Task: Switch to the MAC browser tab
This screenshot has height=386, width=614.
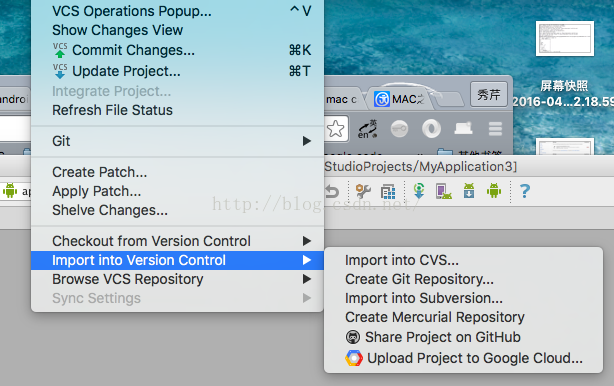Action: (x=399, y=99)
